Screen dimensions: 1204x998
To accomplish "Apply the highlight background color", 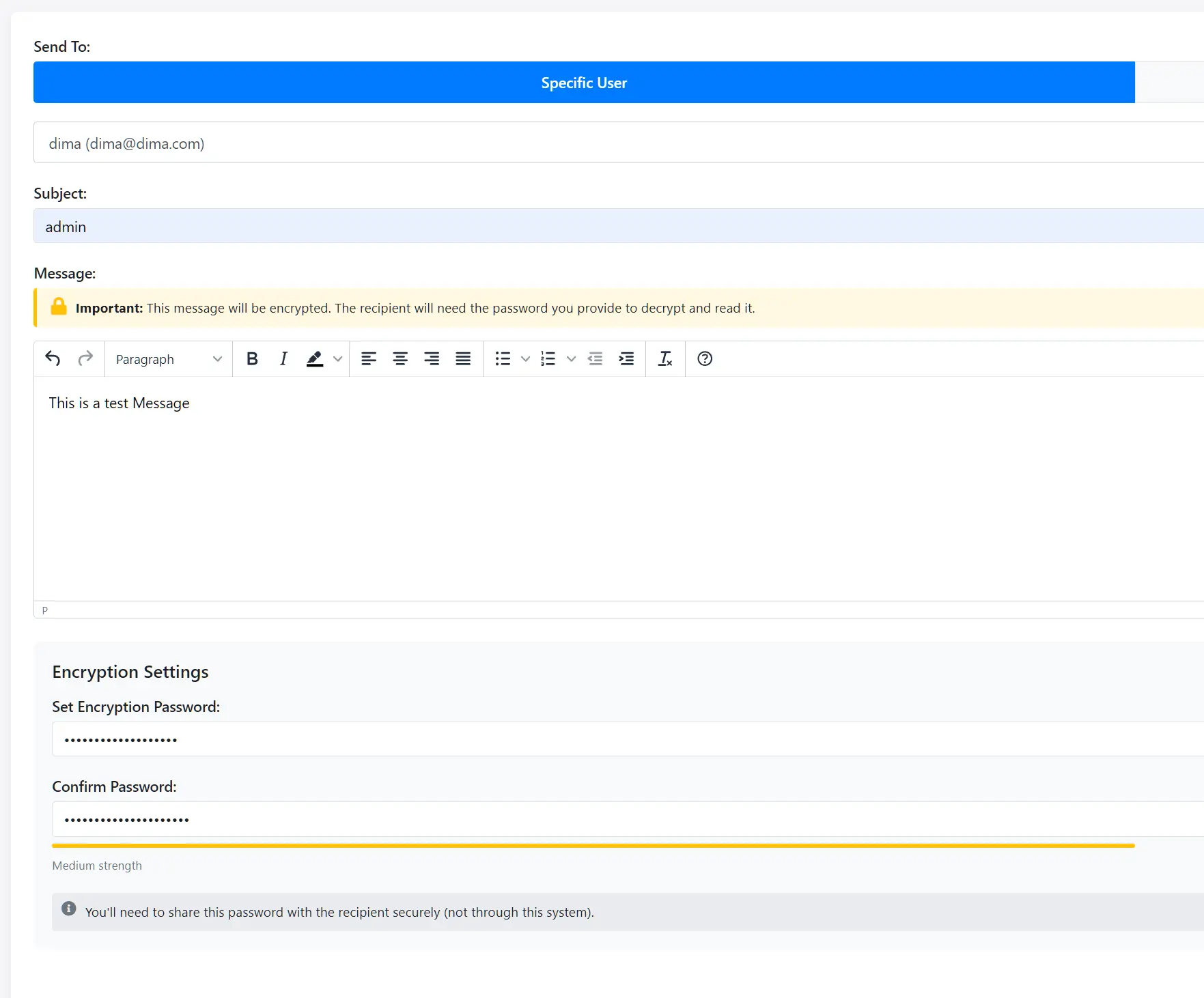I will [315, 358].
